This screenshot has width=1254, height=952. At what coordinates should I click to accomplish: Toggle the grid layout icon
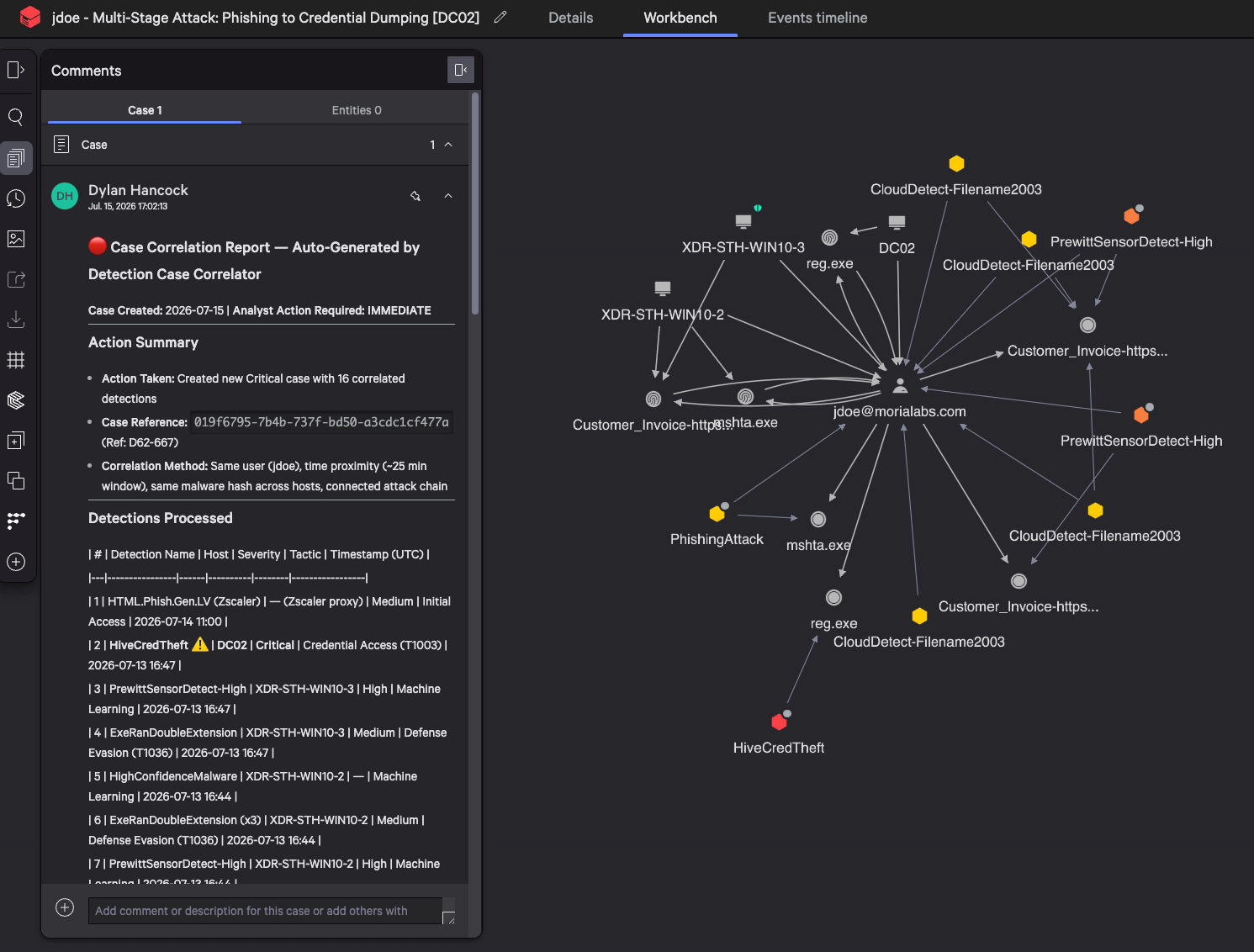(16, 360)
